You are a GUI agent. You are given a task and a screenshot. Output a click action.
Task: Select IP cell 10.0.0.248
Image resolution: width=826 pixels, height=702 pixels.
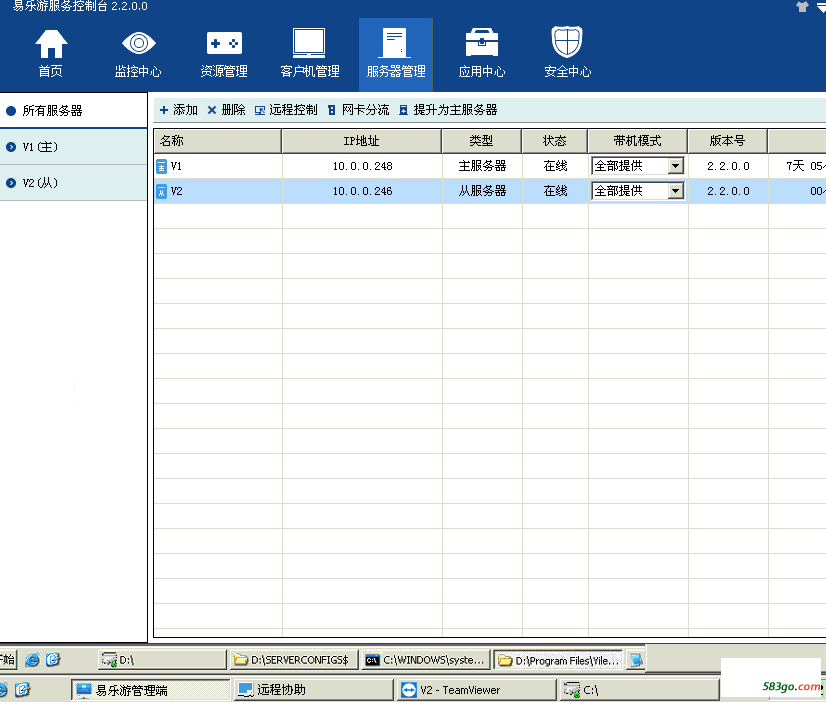click(x=362, y=166)
